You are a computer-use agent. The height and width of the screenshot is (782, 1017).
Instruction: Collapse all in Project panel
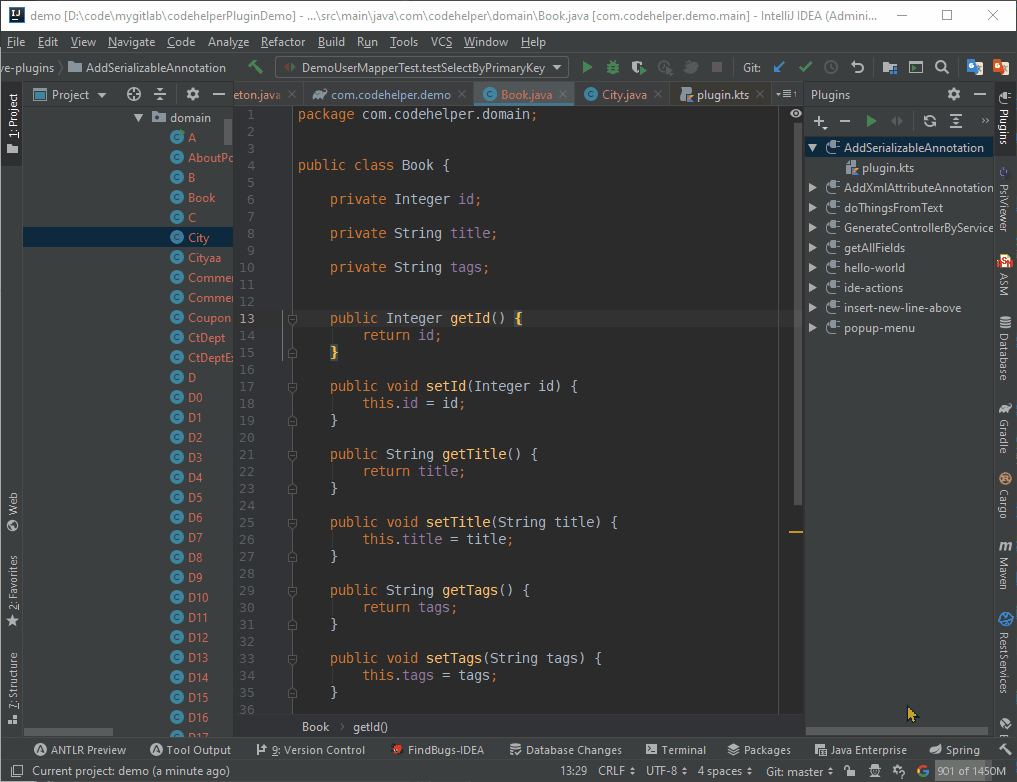point(160,95)
